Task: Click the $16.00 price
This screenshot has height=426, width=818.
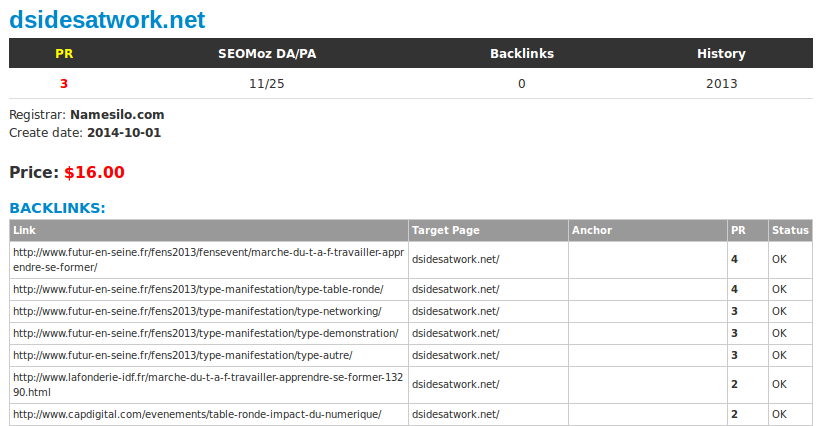Action: point(94,172)
